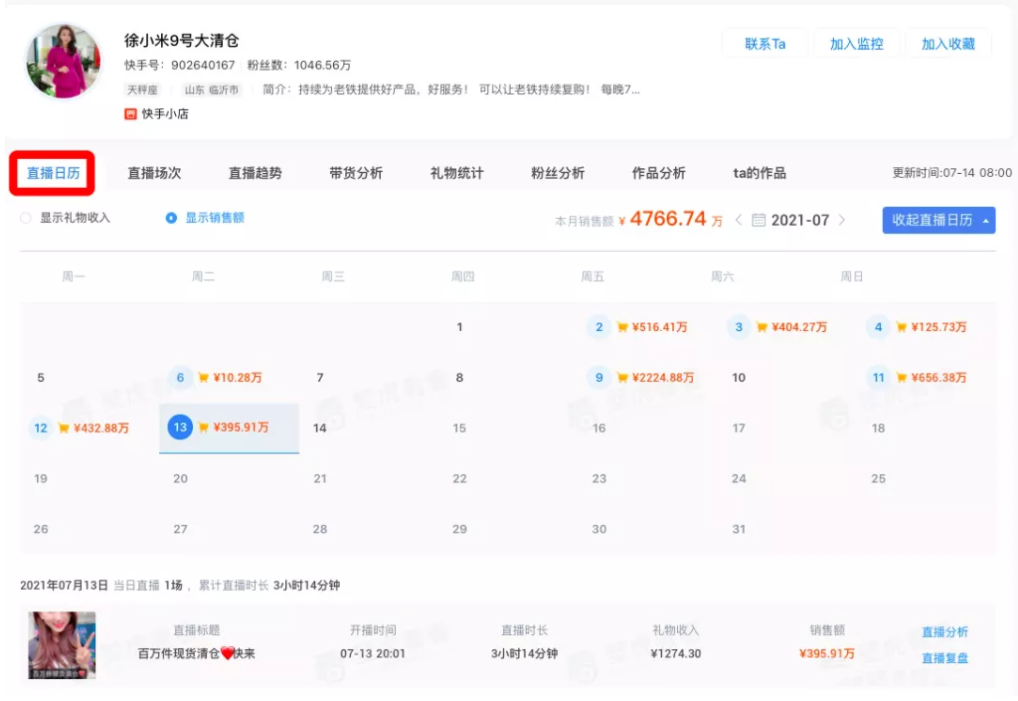The width and height of the screenshot is (1018, 701).
Task: Open the 直播日历 tab
Action: pos(53,173)
